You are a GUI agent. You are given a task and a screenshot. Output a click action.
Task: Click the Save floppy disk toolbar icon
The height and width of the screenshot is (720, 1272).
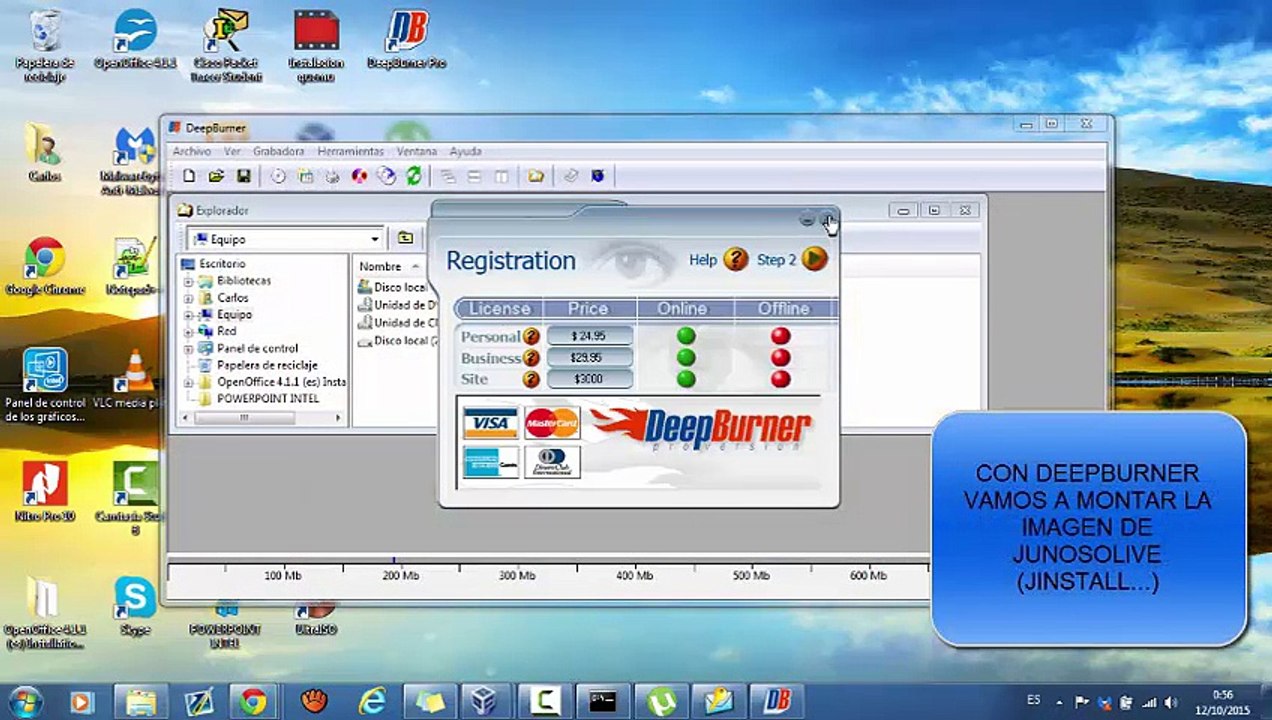(243, 176)
